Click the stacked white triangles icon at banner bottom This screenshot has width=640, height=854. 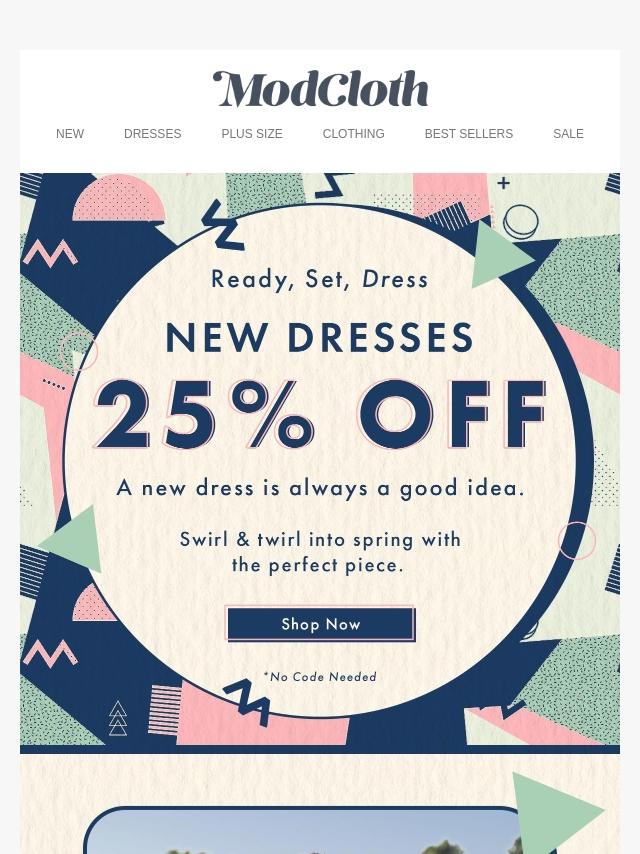[x=118, y=719]
